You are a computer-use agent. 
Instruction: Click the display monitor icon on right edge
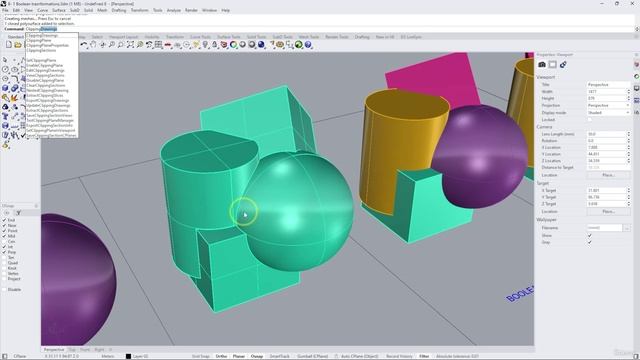(x=637, y=89)
